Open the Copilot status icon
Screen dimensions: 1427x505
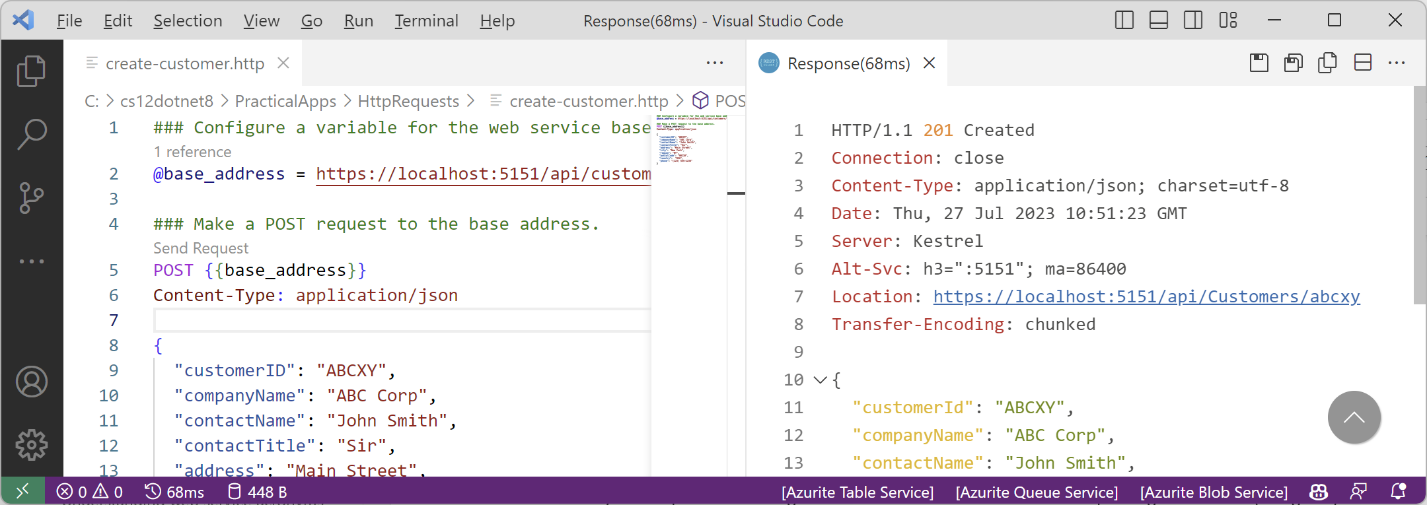(1319, 492)
